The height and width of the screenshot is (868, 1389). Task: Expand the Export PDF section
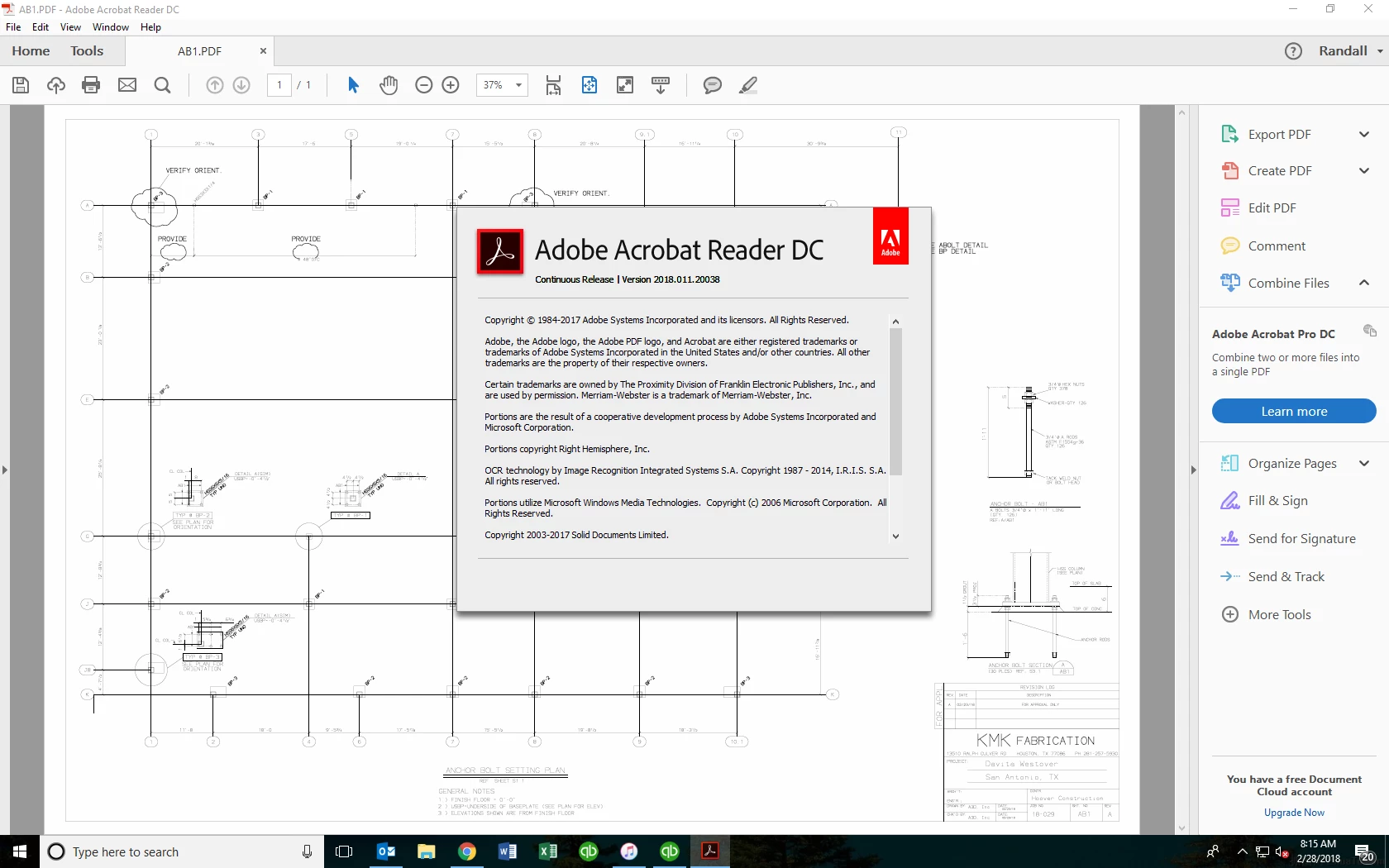tap(1364, 134)
